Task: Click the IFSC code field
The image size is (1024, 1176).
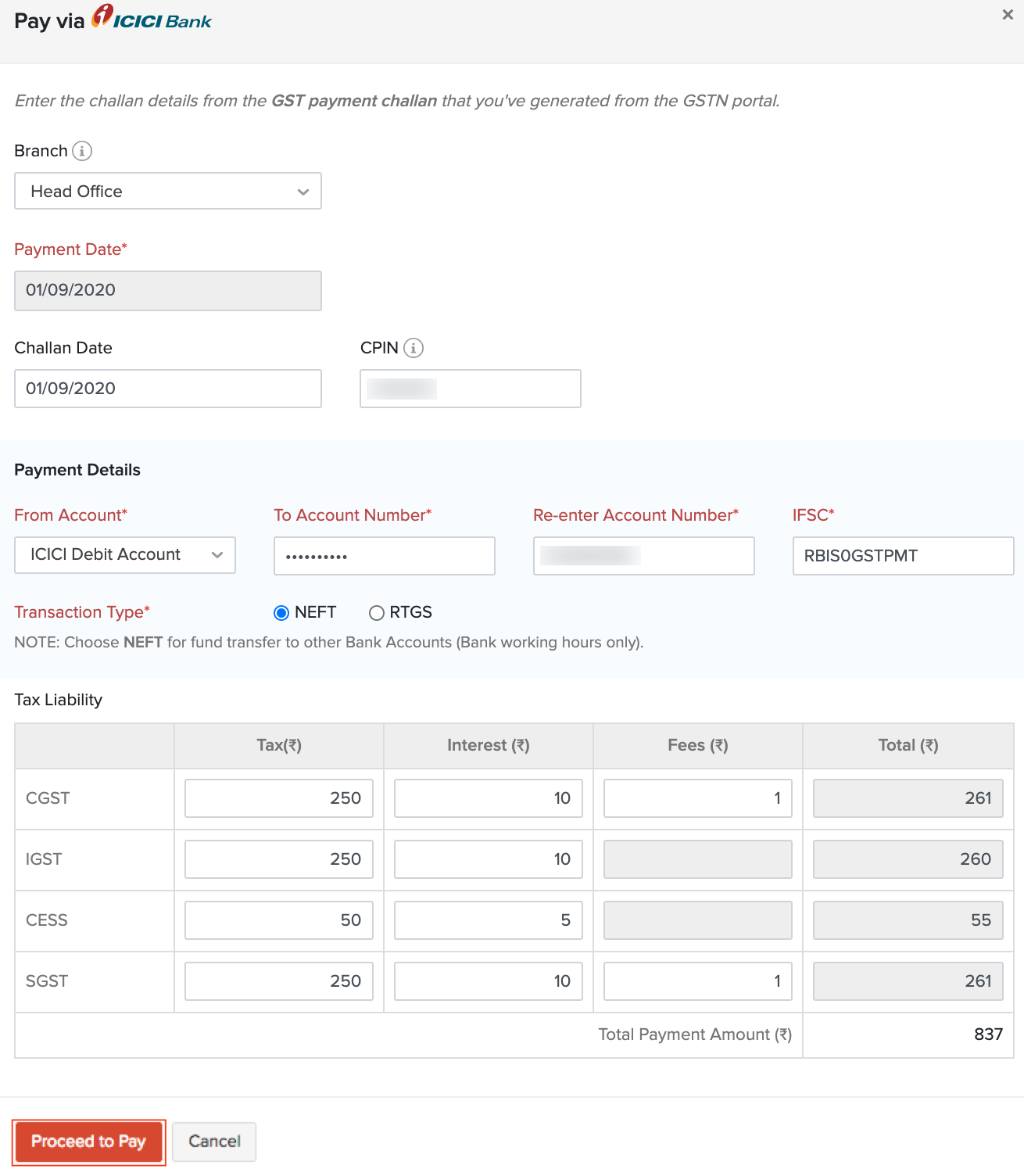Action: [x=904, y=556]
